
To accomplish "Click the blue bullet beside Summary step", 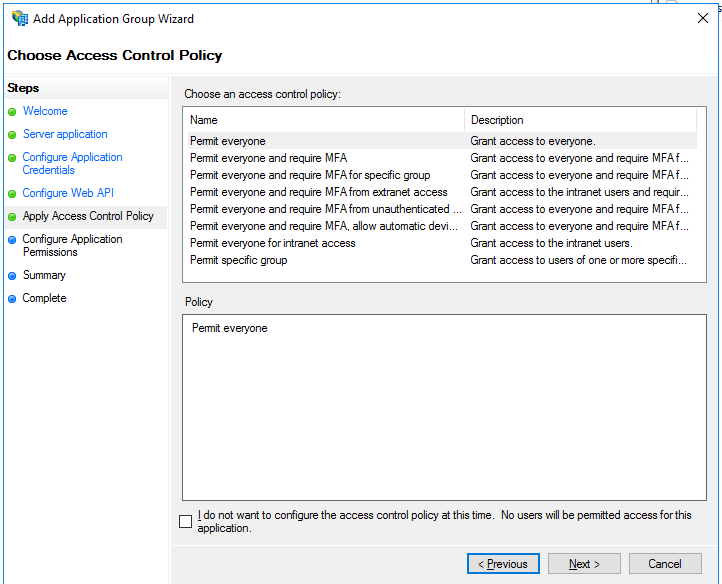I will click(12, 276).
